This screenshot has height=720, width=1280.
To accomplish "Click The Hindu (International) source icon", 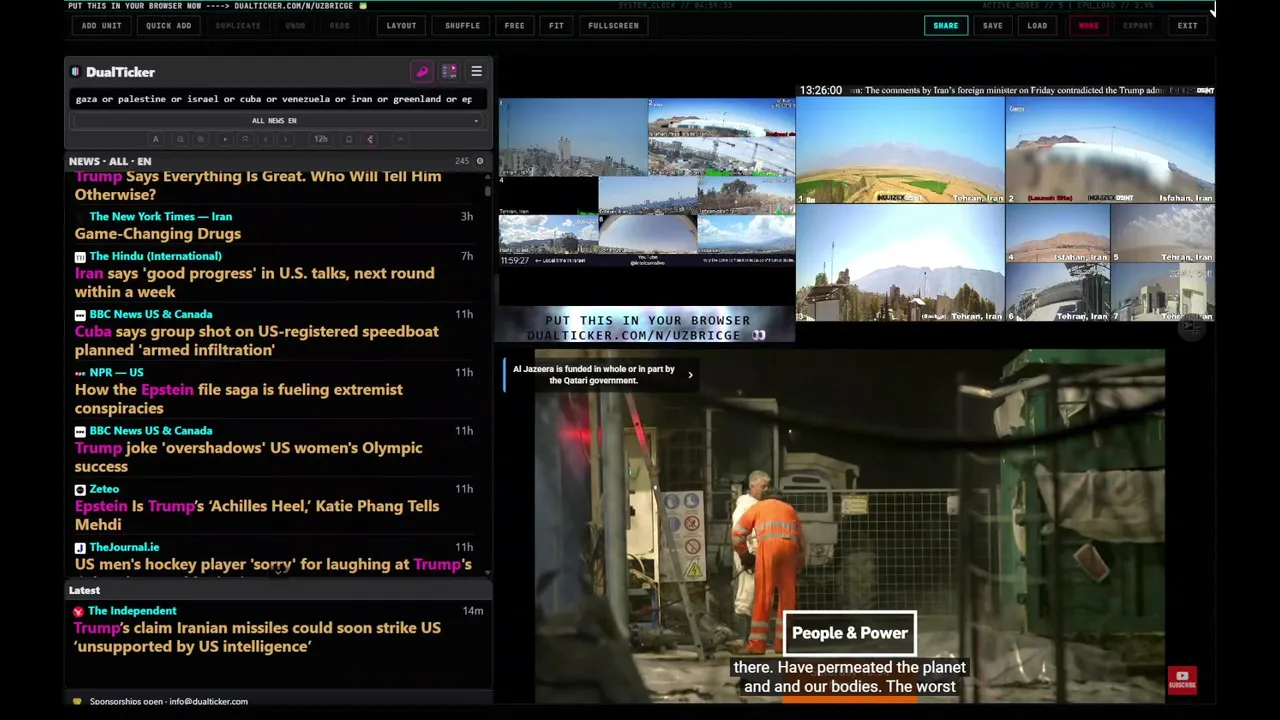I will coord(80,256).
